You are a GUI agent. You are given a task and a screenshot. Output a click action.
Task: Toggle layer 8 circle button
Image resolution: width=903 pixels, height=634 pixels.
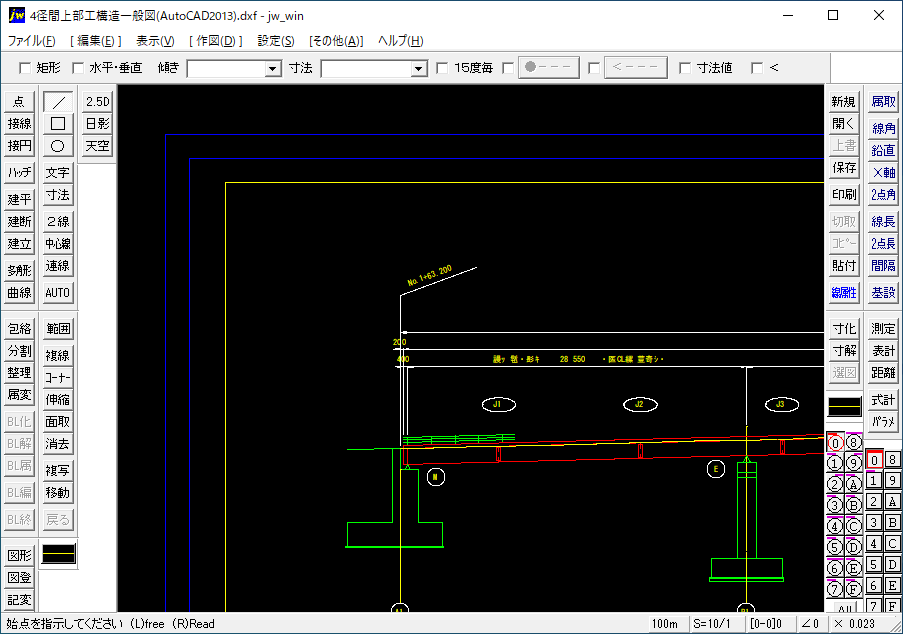point(853,443)
